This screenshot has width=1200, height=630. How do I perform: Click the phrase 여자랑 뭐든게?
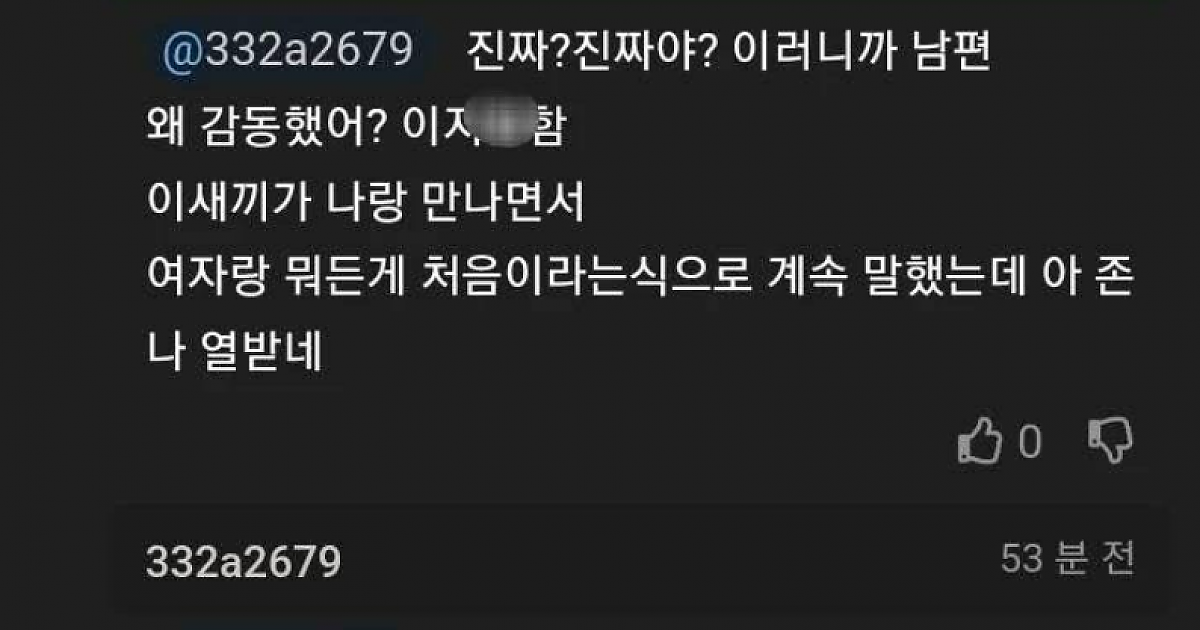pyautogui.click(x=282, y=287)
